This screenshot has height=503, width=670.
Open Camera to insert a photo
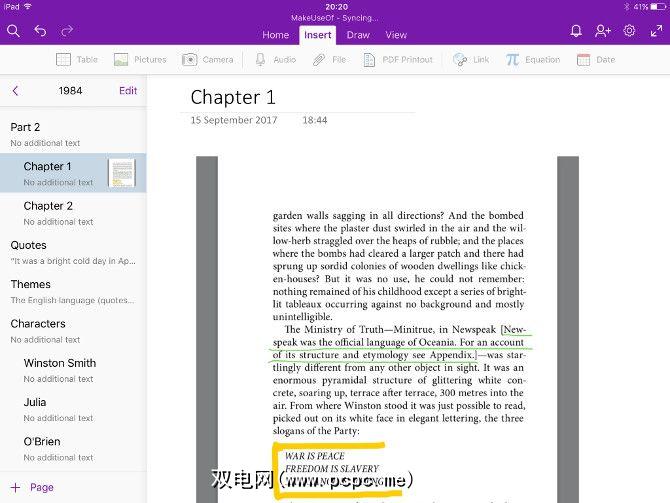pos(208,59)
